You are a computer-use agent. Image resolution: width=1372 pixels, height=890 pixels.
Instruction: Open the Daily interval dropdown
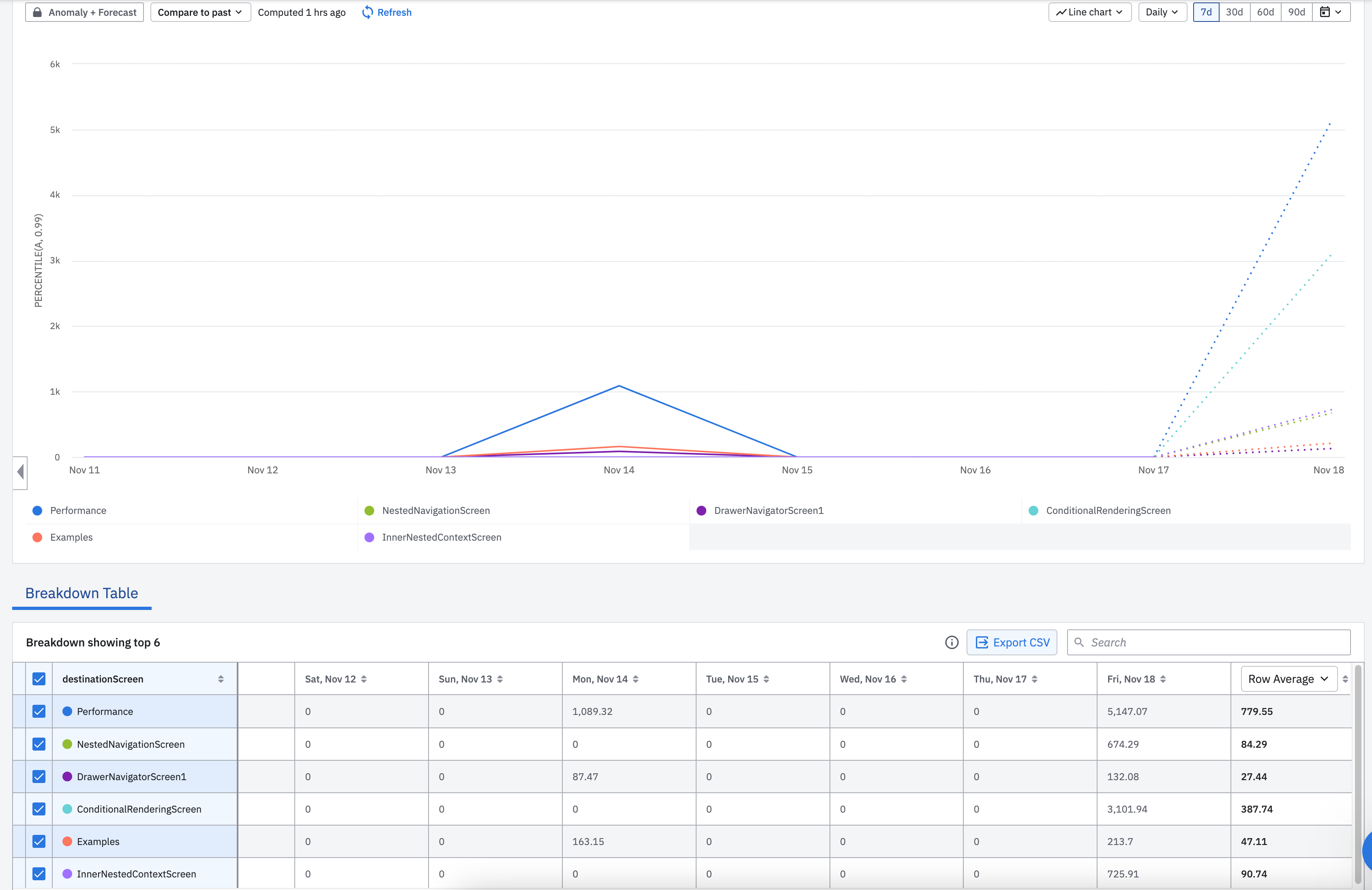click(1162, 12)
